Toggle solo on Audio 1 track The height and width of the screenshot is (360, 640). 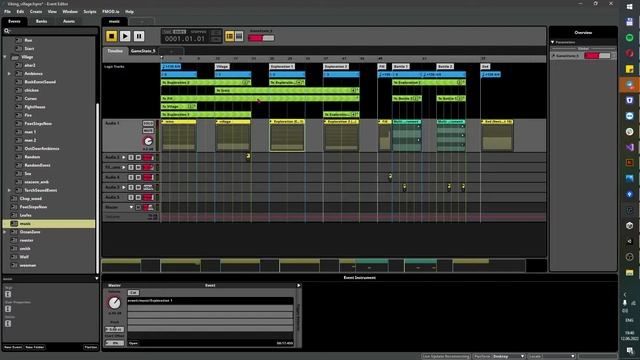[148, 123]
